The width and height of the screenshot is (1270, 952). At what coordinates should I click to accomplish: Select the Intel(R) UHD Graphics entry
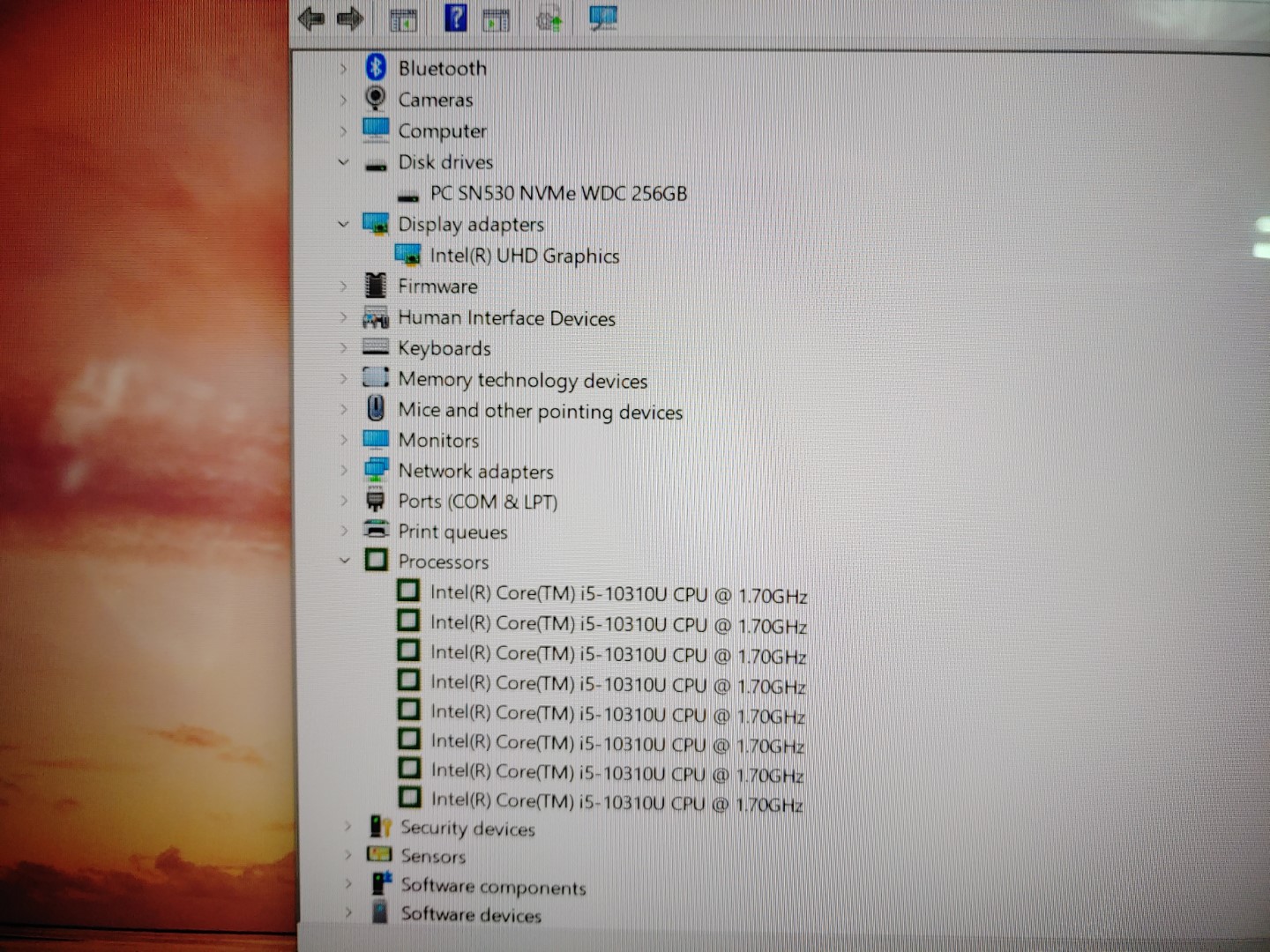click(x=525, y=256)
